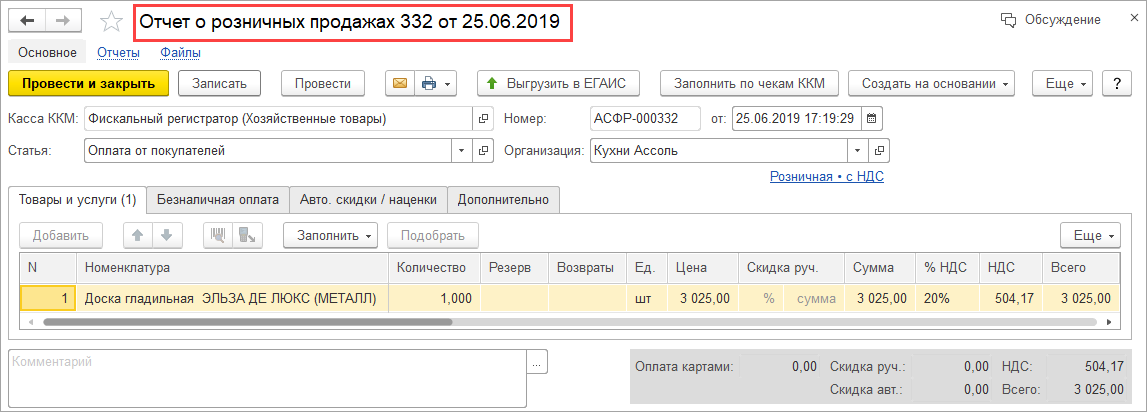
Task: Switch to Авто. скидки / наценки tab
Action: [x=368, y=199]
